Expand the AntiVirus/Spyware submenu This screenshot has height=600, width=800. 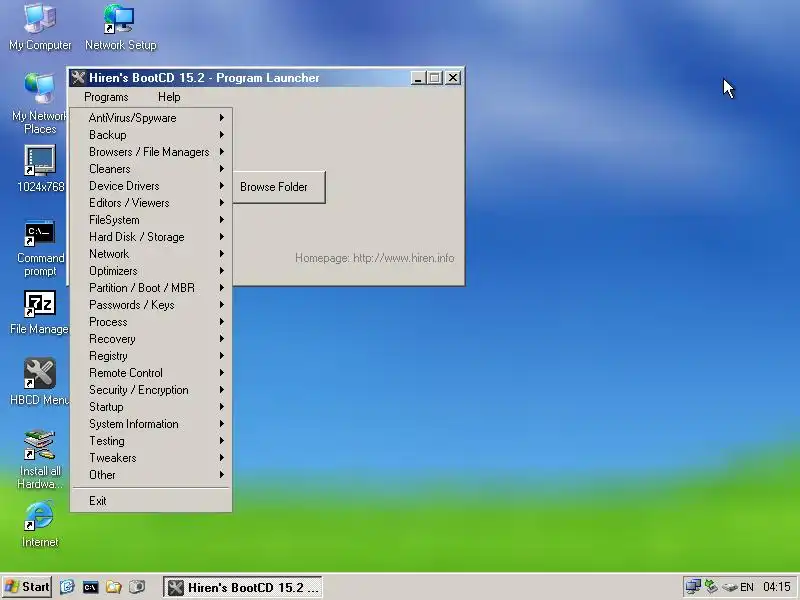(x=151, y=118)
